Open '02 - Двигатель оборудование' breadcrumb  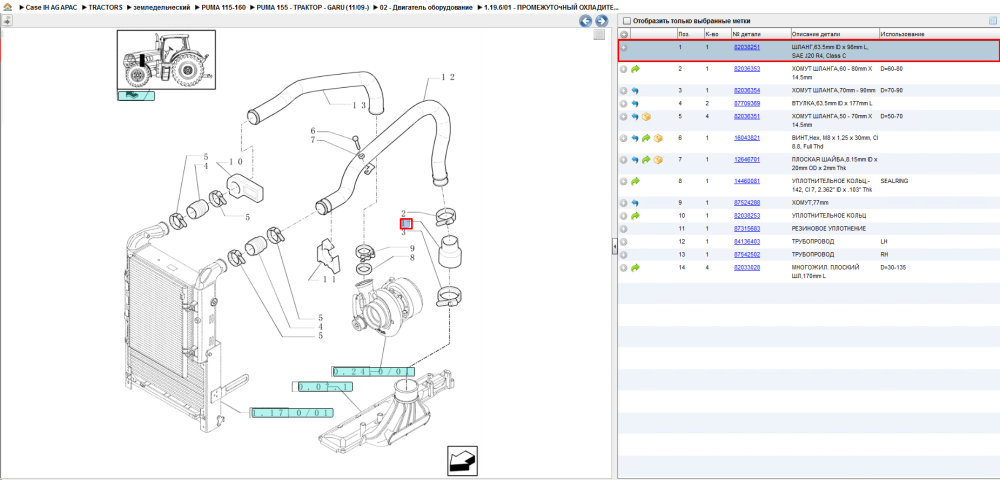click(427, 7)
